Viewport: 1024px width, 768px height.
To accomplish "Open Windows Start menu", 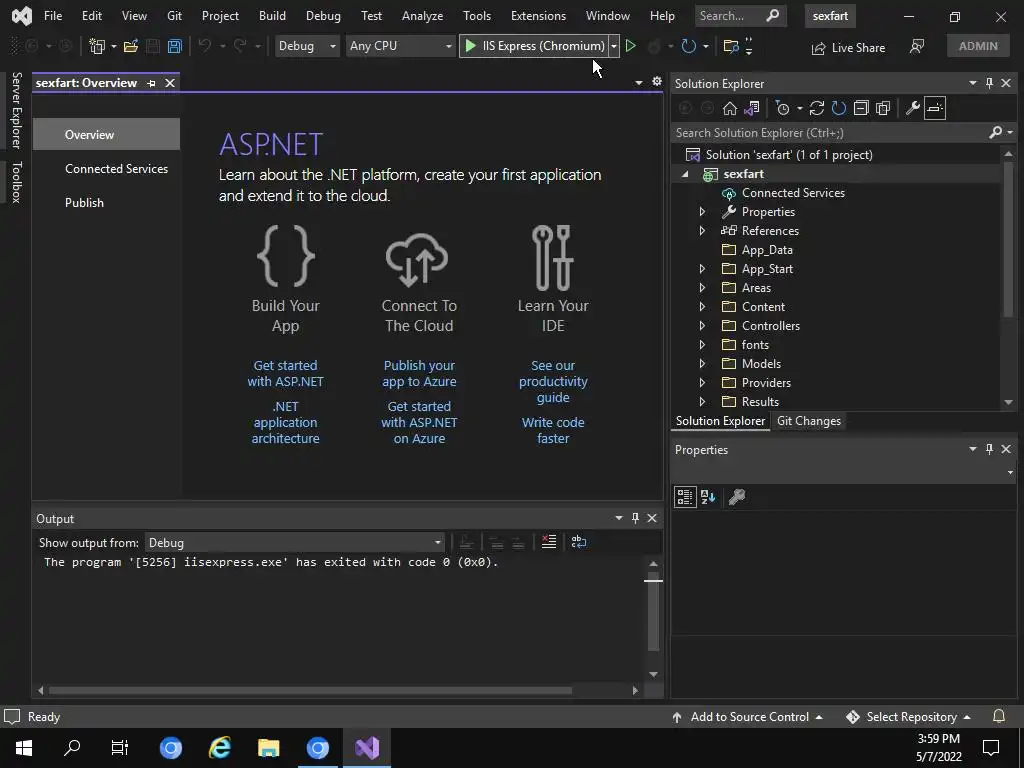I will click(24, 747).
